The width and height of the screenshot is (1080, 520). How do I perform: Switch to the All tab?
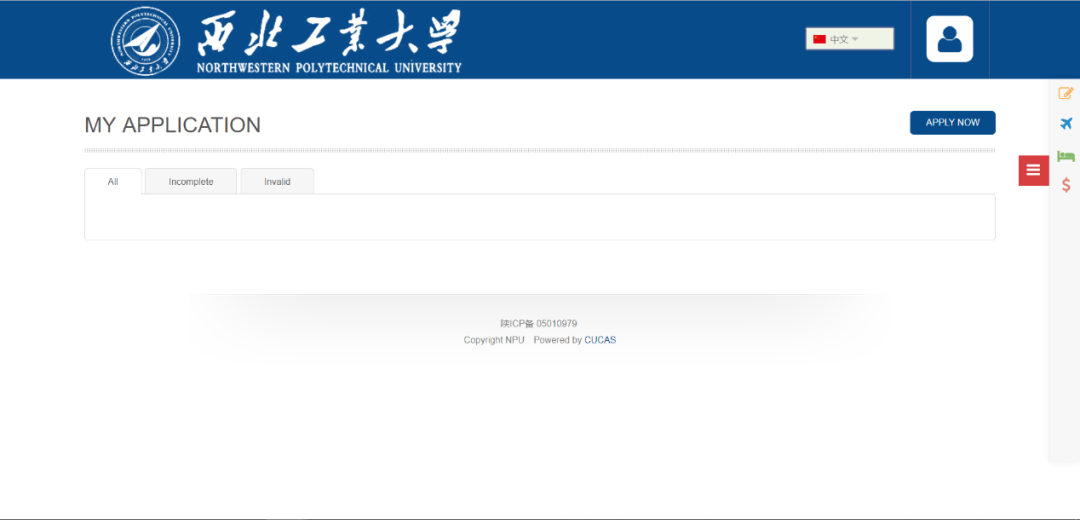[x=113, y=182]
